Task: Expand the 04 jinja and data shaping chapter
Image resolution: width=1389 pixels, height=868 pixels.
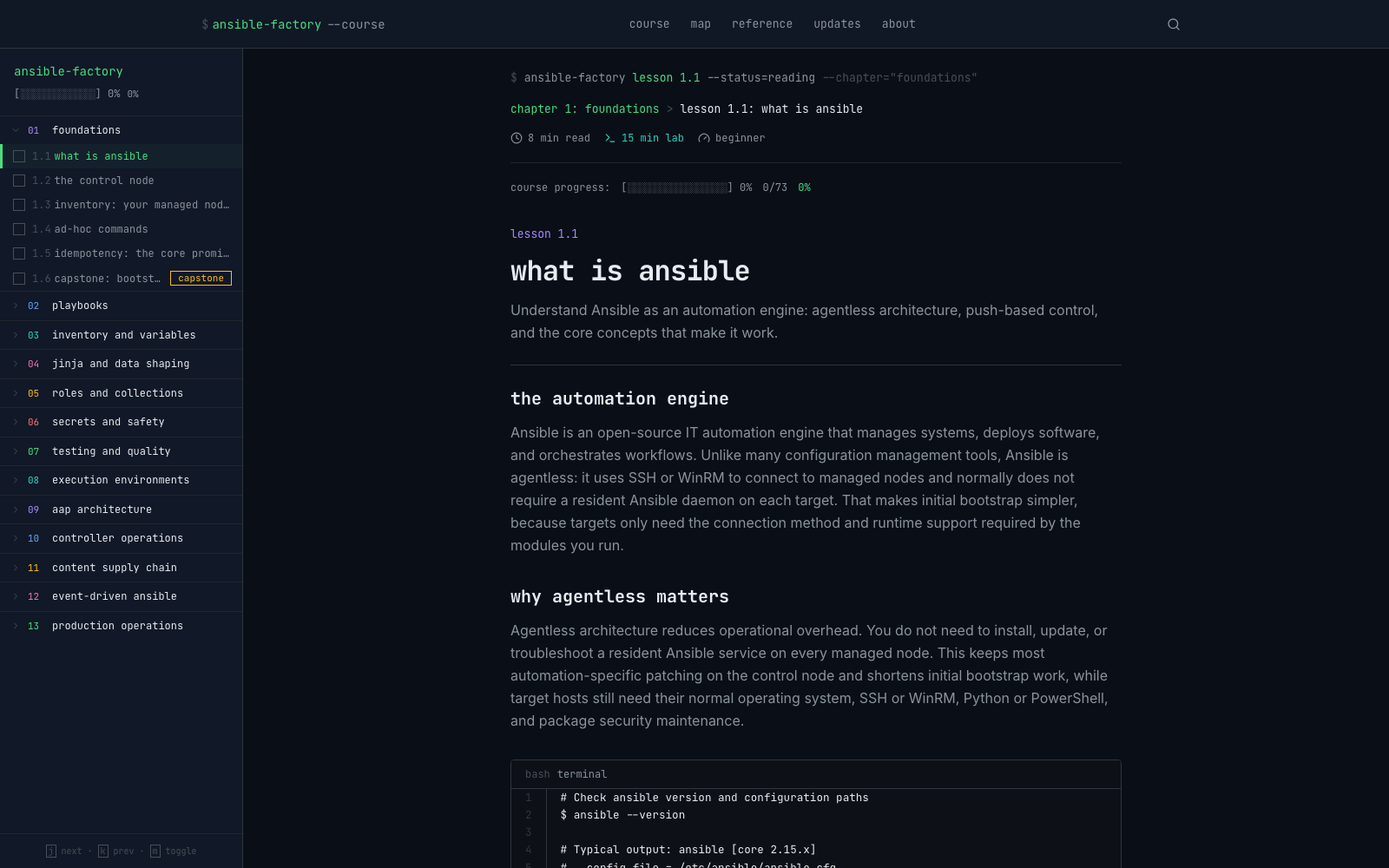Action: (121, 364)
